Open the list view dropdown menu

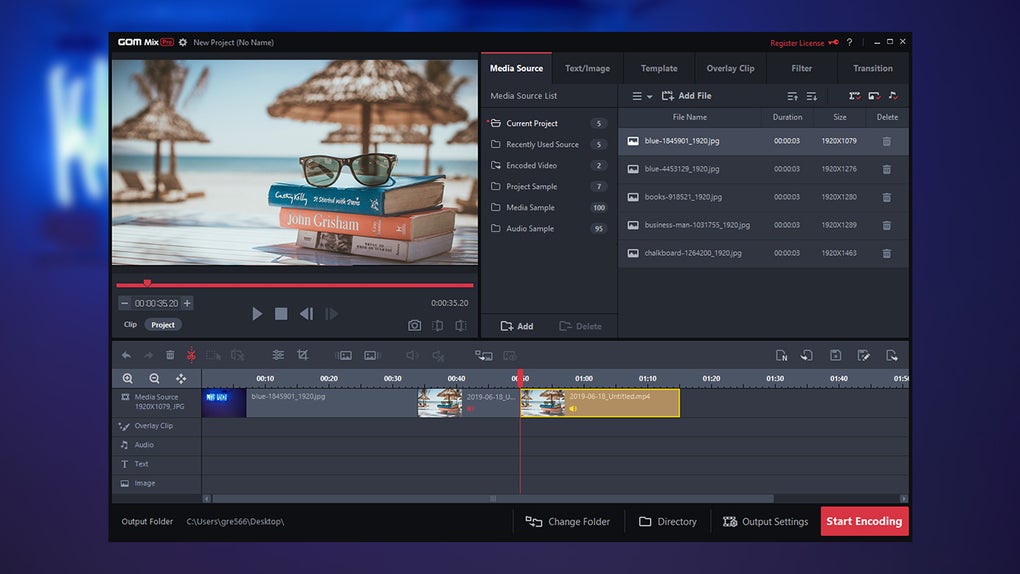(x=642, y=96)
